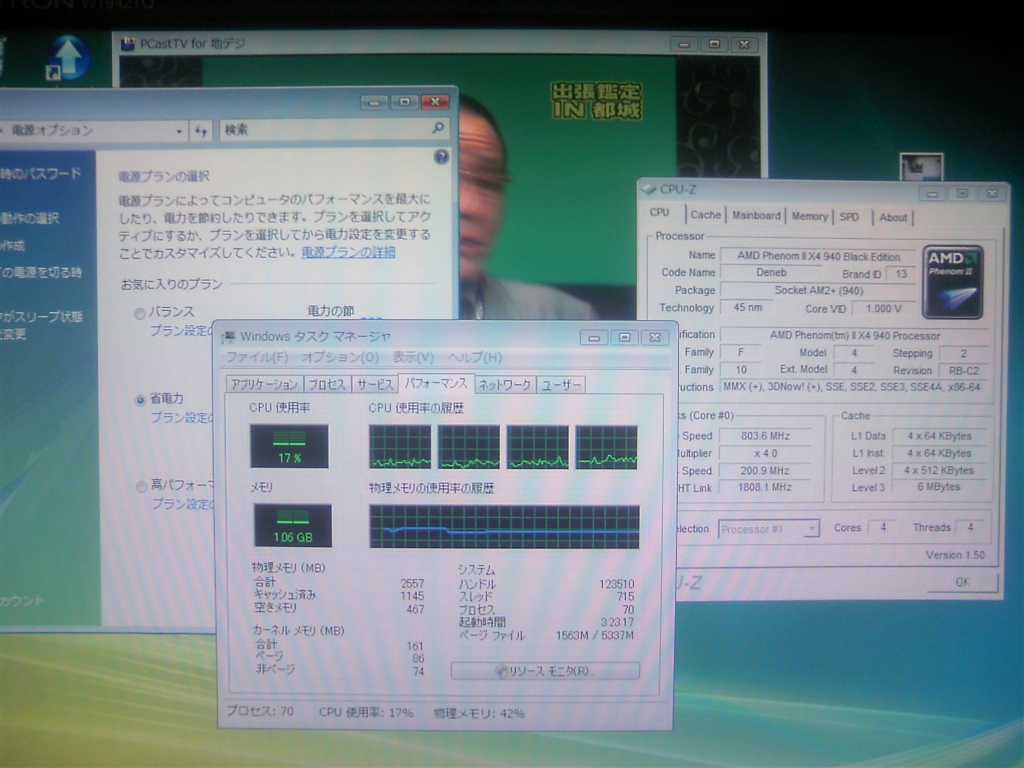Click the HT Link value 1808.1 MHz

(765, 487)
